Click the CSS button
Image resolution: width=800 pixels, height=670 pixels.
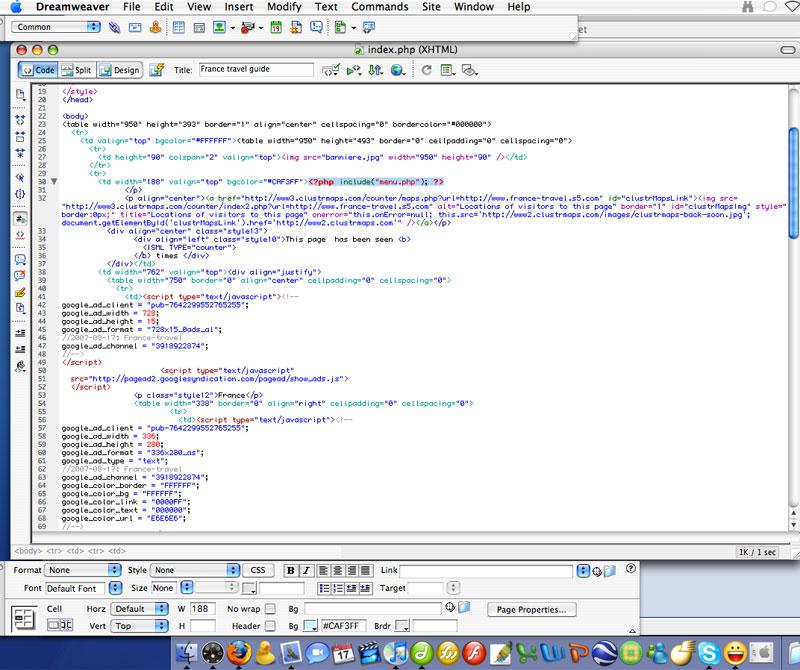pyautogui.click(x=258, y=570)
